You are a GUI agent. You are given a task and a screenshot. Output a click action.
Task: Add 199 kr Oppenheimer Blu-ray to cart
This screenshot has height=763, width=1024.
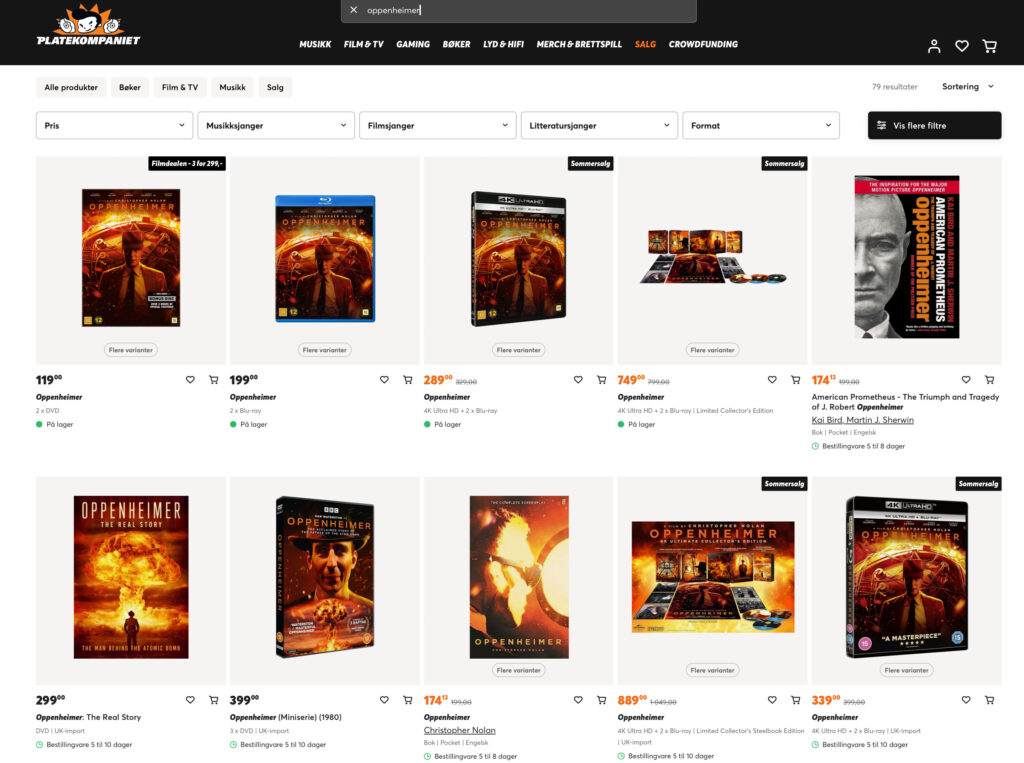[408, 380]
